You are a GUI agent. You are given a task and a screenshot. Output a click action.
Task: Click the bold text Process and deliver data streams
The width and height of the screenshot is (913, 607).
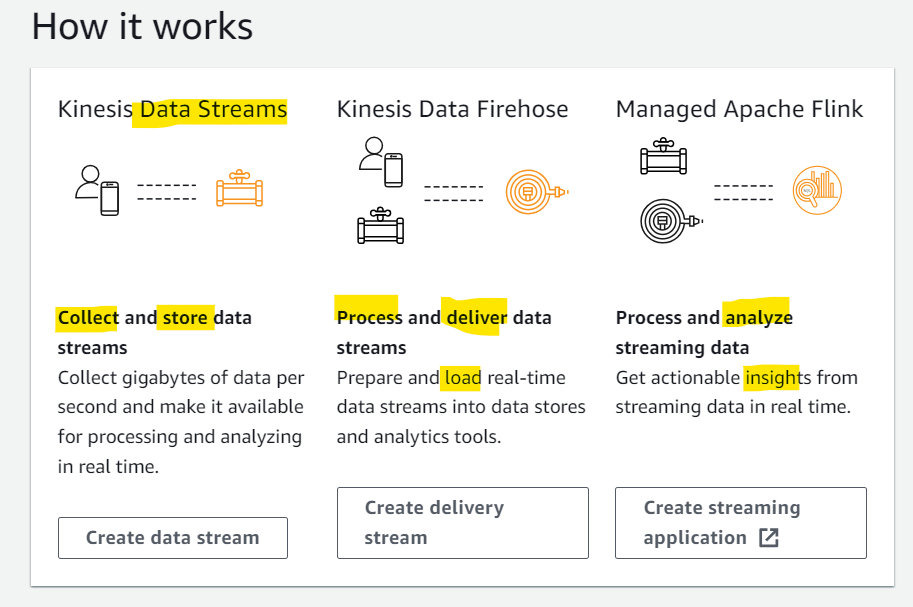[x=444, y=333]
